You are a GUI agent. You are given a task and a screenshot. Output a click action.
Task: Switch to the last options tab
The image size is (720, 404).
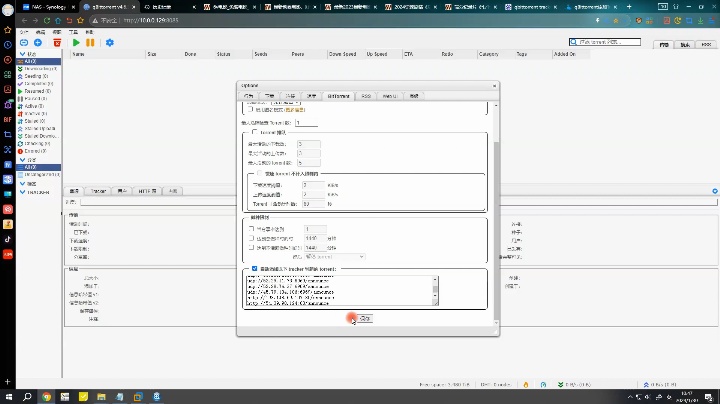tap(414, 96)
